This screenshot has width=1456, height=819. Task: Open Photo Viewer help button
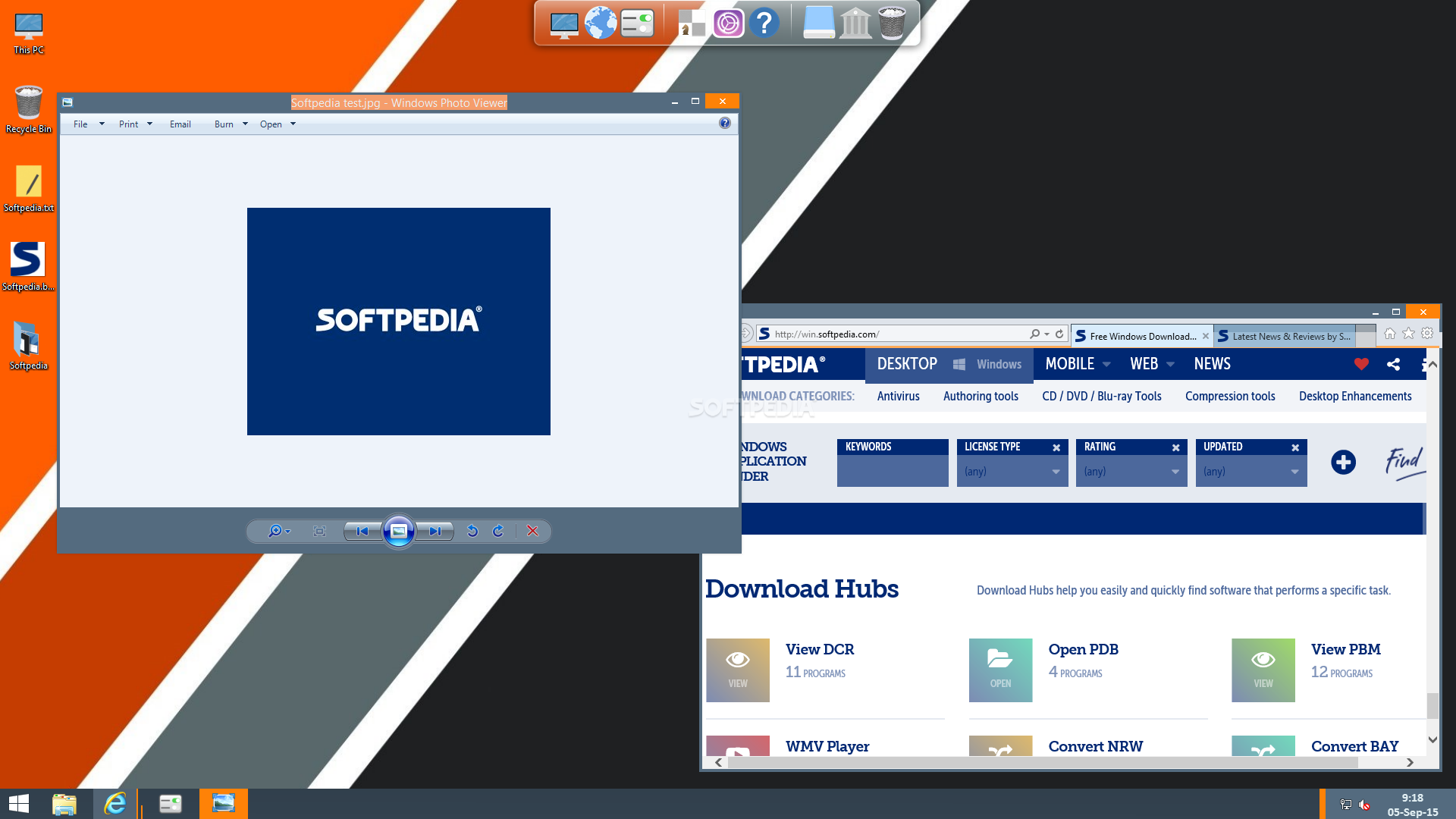pos(725,123)
